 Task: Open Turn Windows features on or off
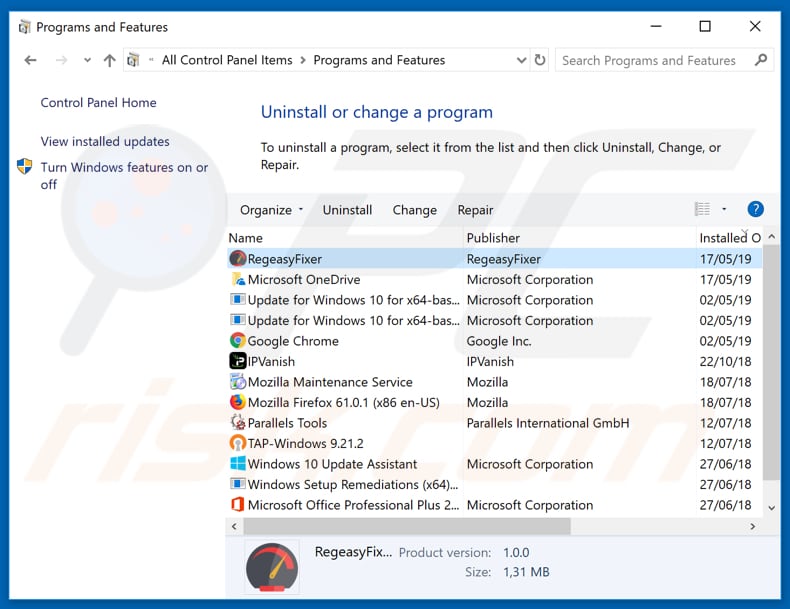(x=124, y=175)
